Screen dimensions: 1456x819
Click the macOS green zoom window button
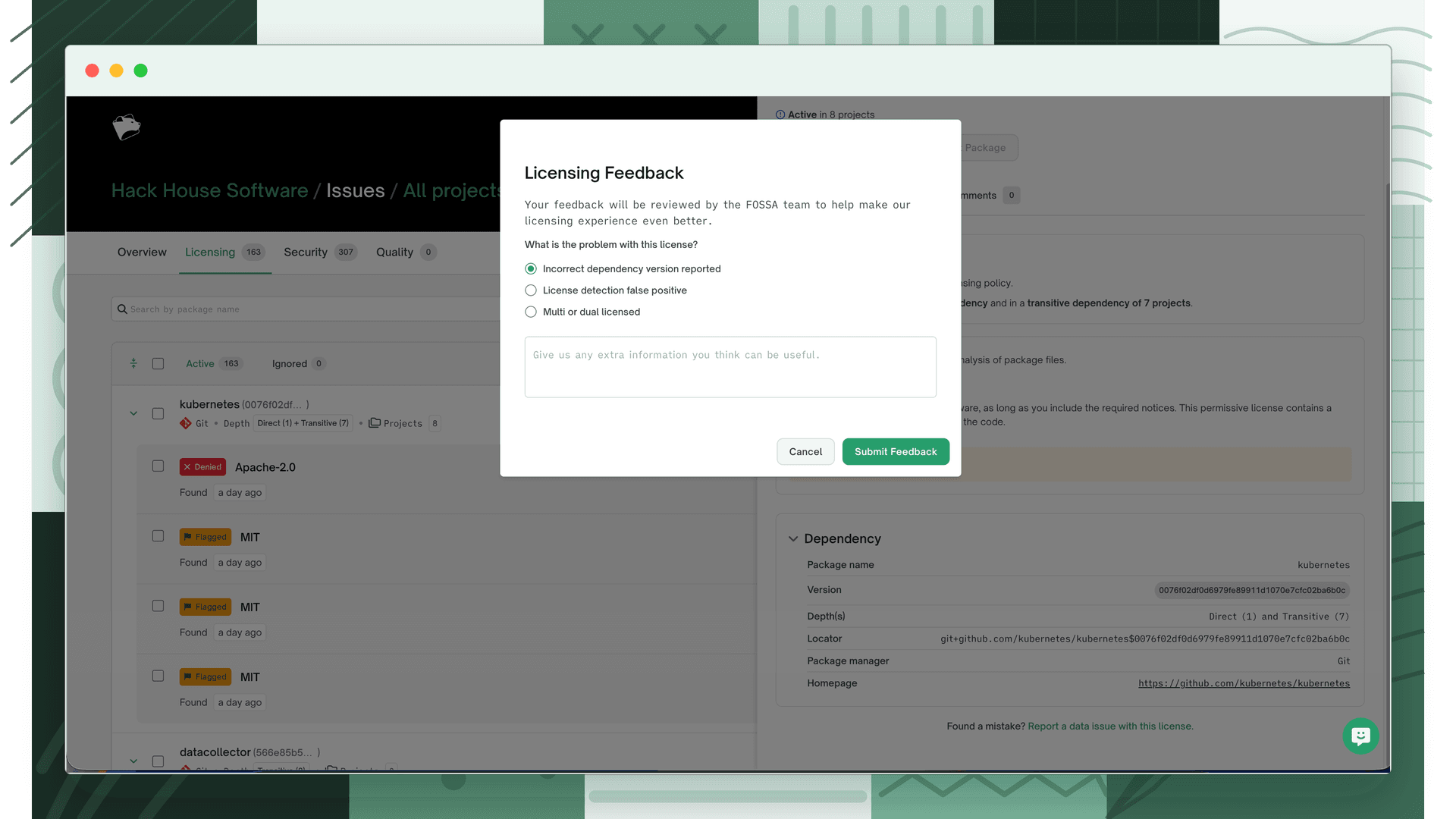140,71
